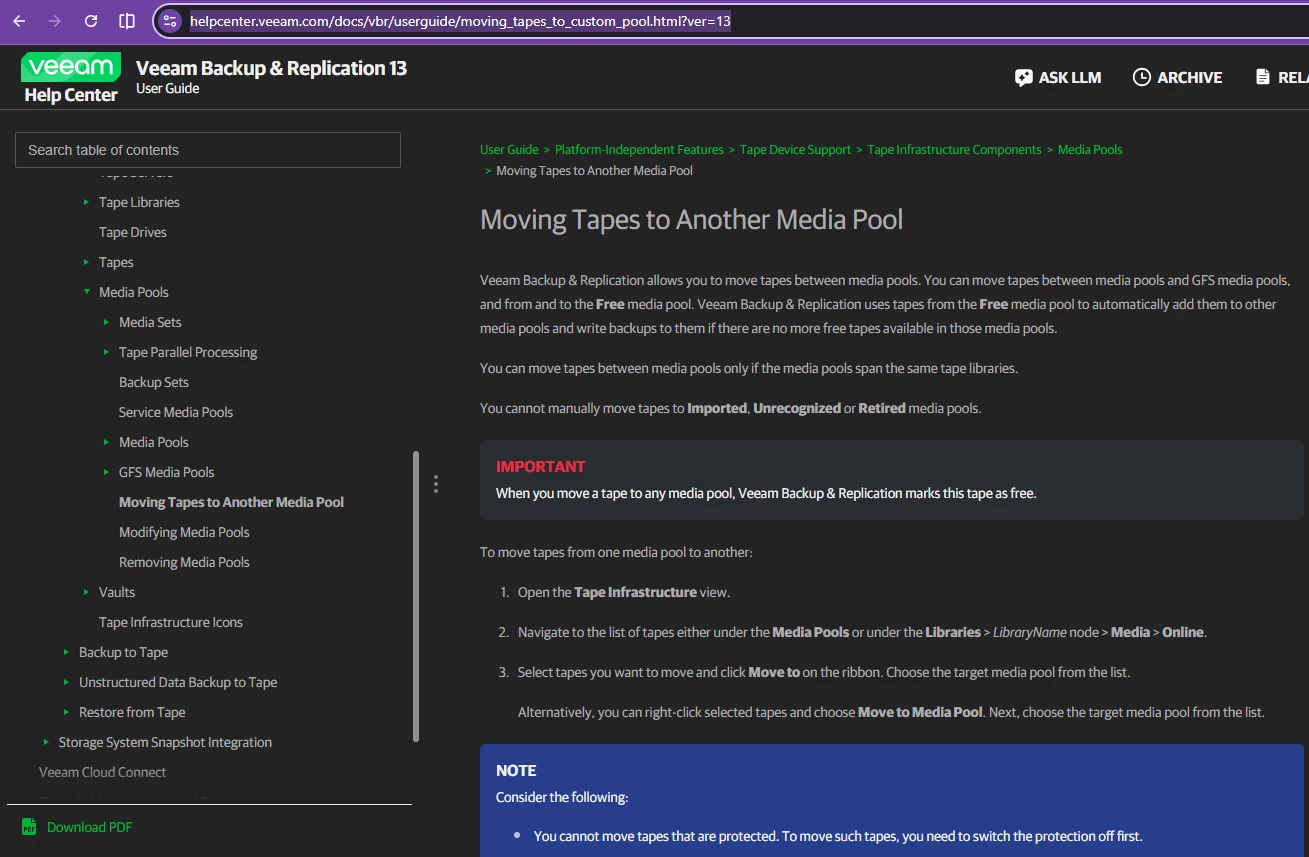Open the ASK LLM chat
This screenshot has height=857, width=1309.
(x=1058, y=77)
